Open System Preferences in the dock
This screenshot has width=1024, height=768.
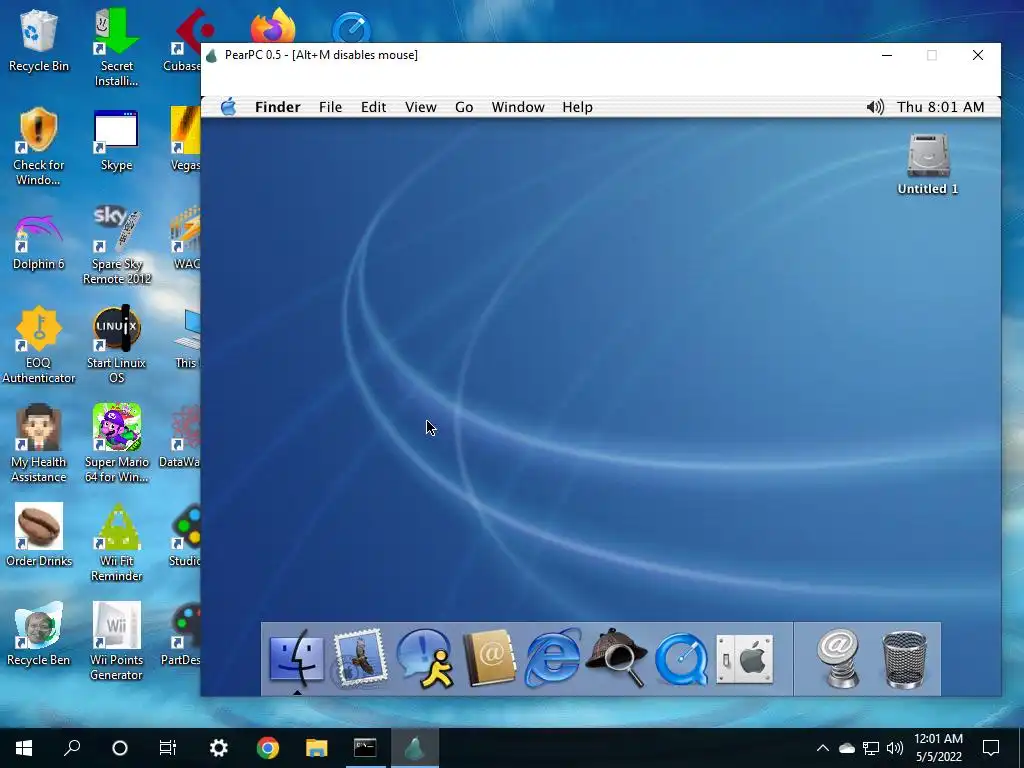click(x=745, y=659)
